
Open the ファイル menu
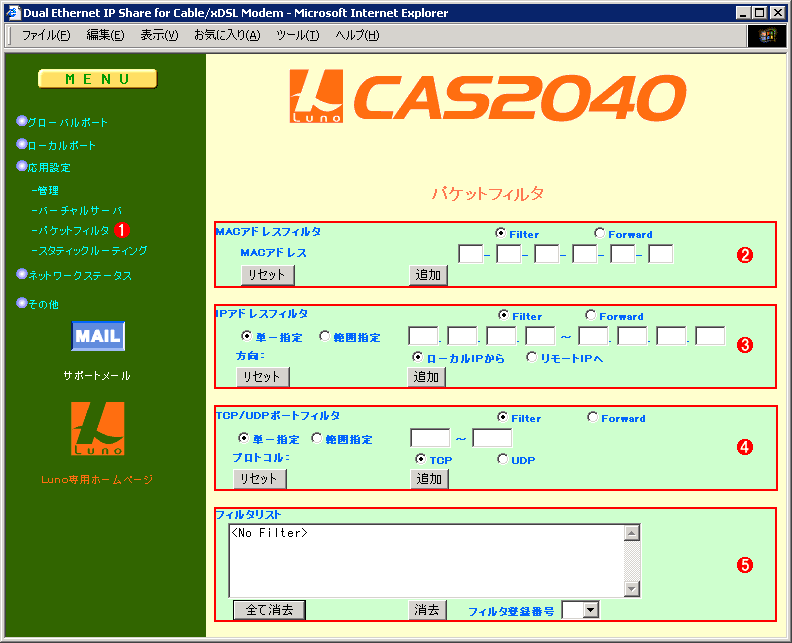coord(45,35)
